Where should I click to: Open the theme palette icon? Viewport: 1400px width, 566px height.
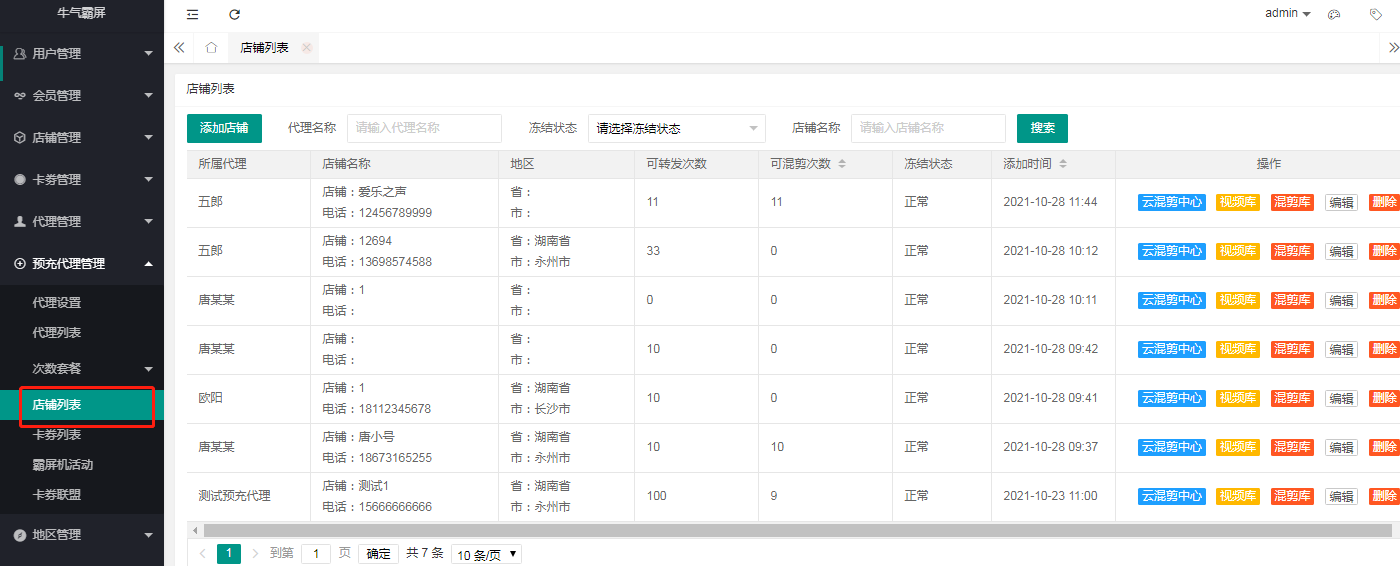click(1333, 14)
